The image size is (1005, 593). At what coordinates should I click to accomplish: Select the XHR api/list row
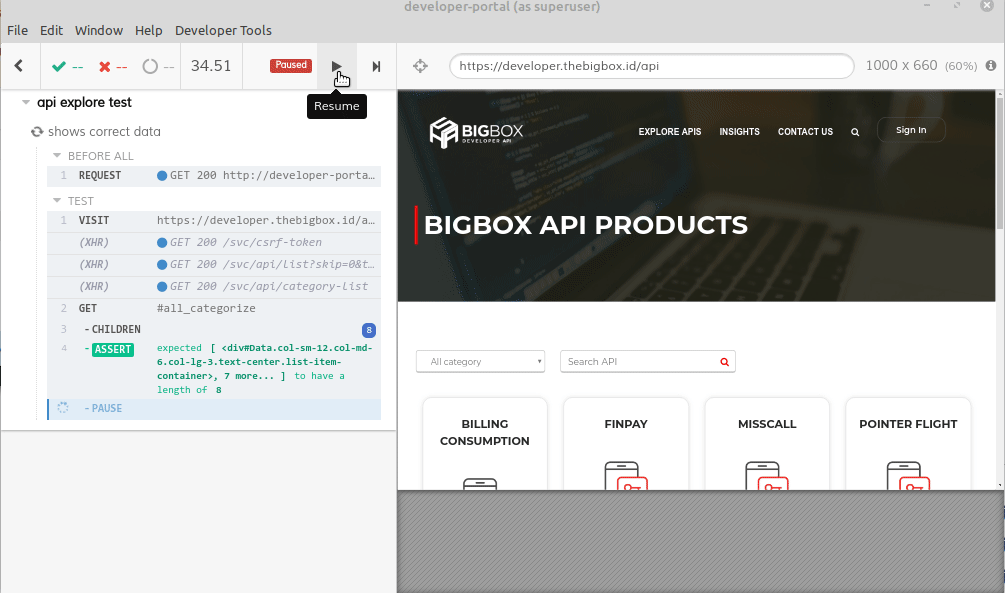point(214,264)
